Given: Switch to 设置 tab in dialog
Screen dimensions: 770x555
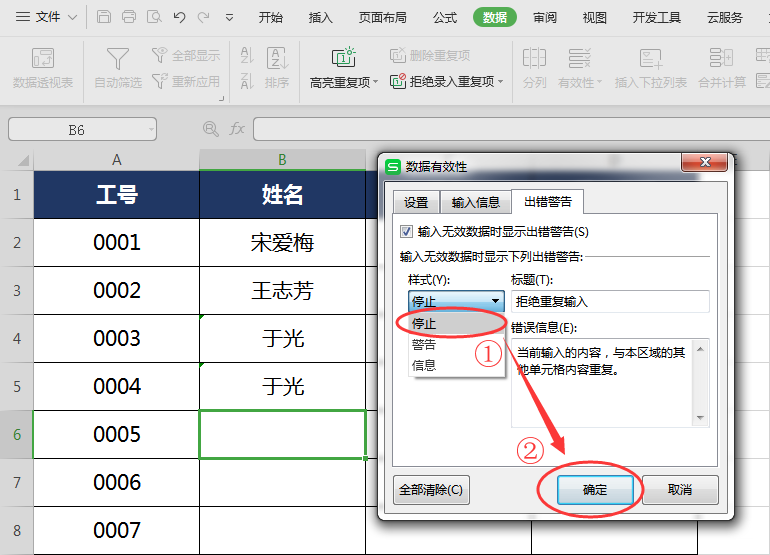Looking at the screenshot, I should (x=416, y=202).
